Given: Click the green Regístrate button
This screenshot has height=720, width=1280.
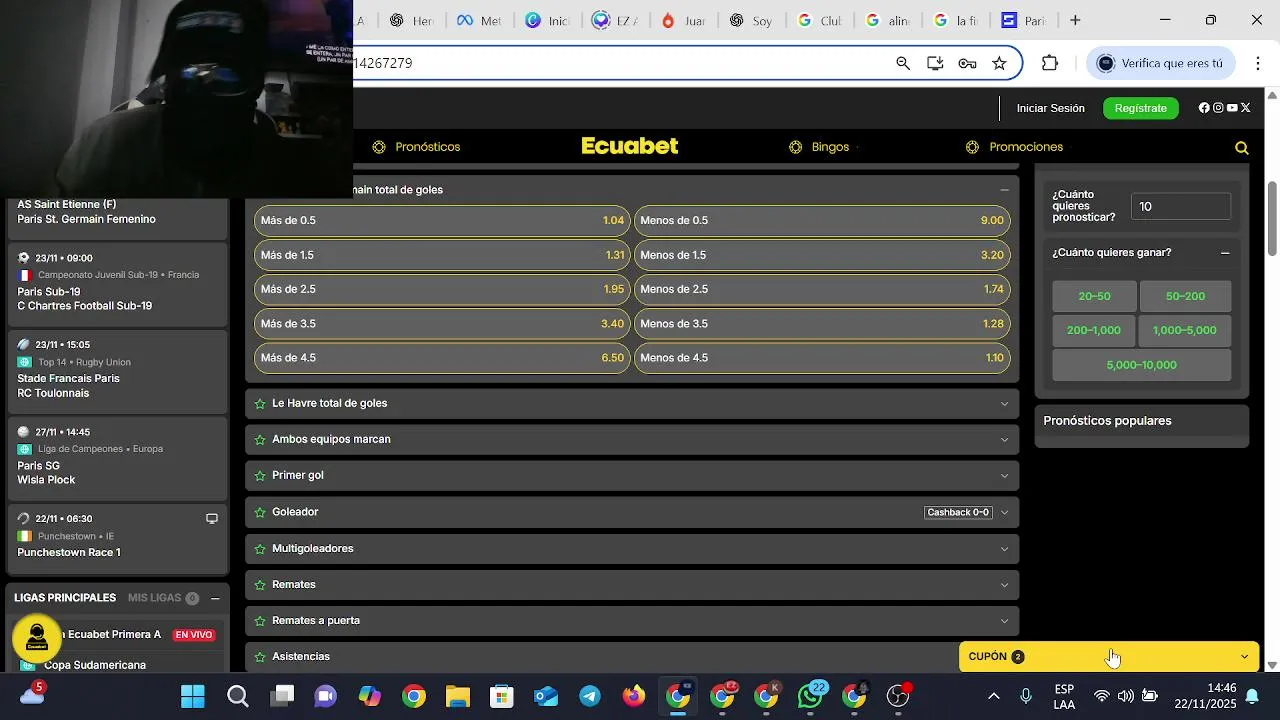Looking at the screenshot, I should pos(1141,108).
